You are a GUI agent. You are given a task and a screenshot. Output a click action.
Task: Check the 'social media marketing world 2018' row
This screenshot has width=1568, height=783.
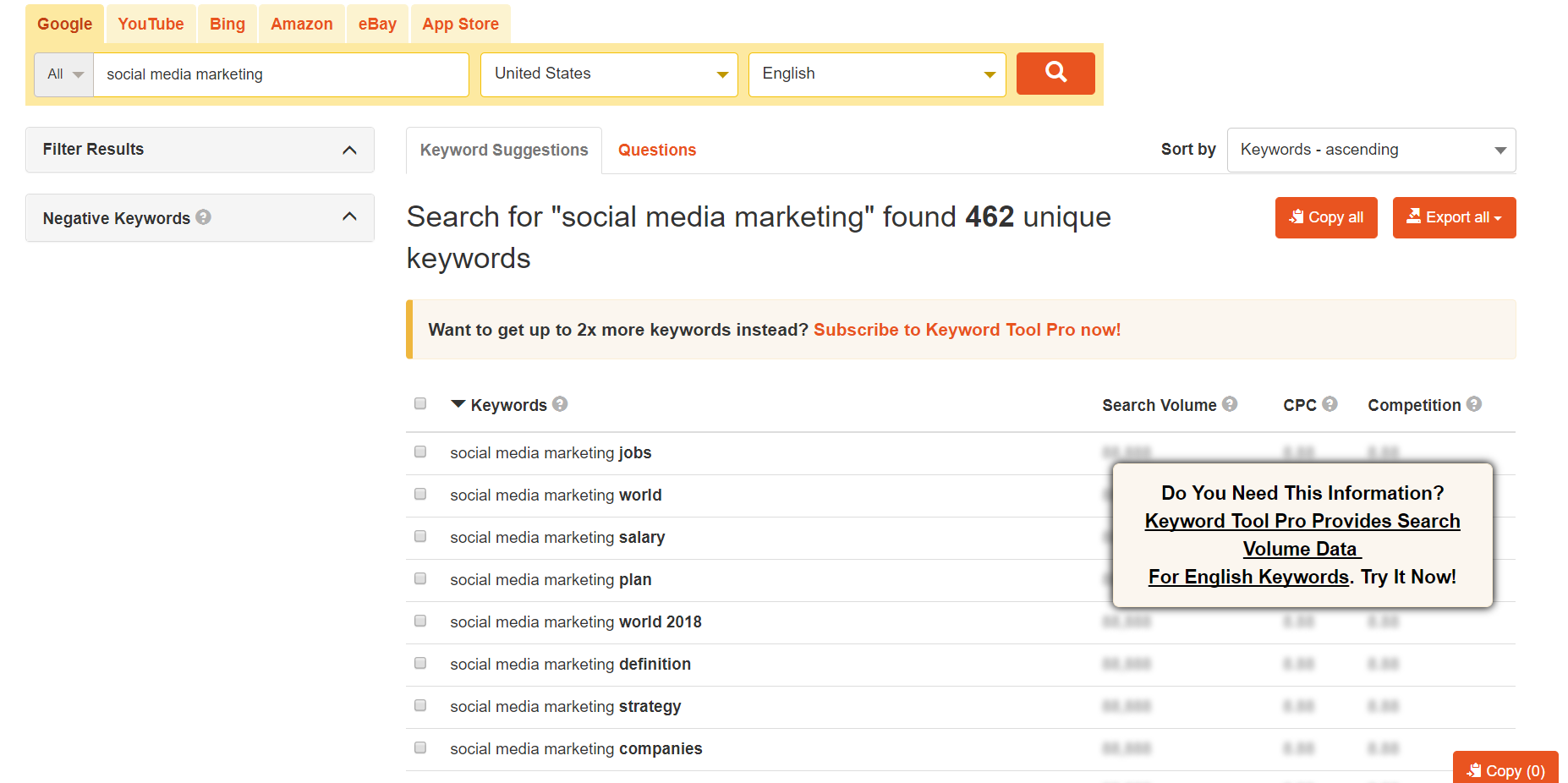[420, 621]
